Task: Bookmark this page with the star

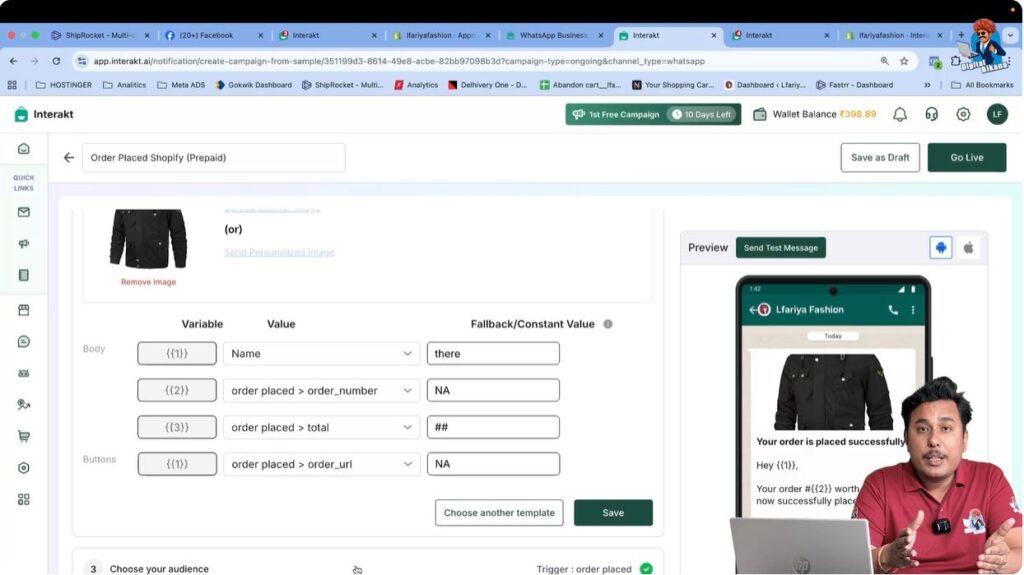Action: point(904,61)
